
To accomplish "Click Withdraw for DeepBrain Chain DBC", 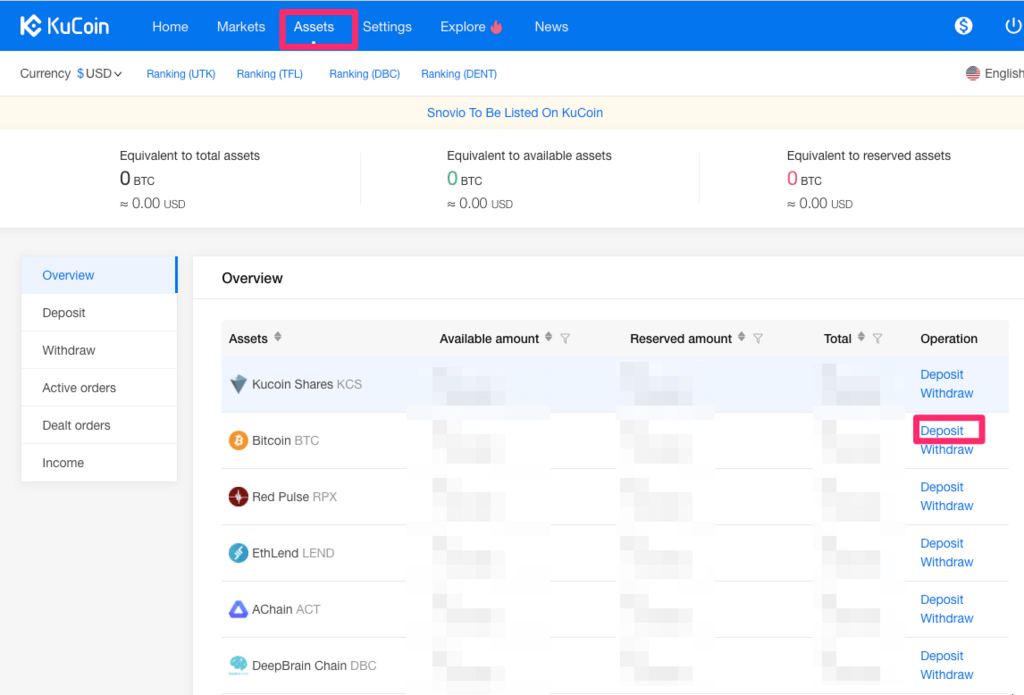I will coord(947,674).
